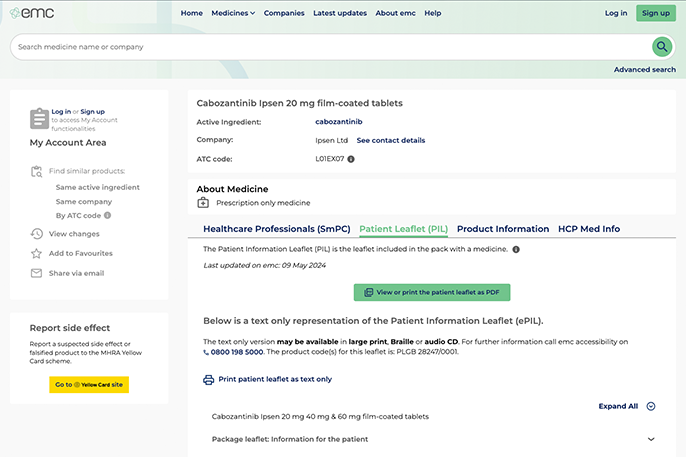Go to Home in top navigation
This screenshot has height=457, width=686.
pyautogui.click(x=192, y=13)
